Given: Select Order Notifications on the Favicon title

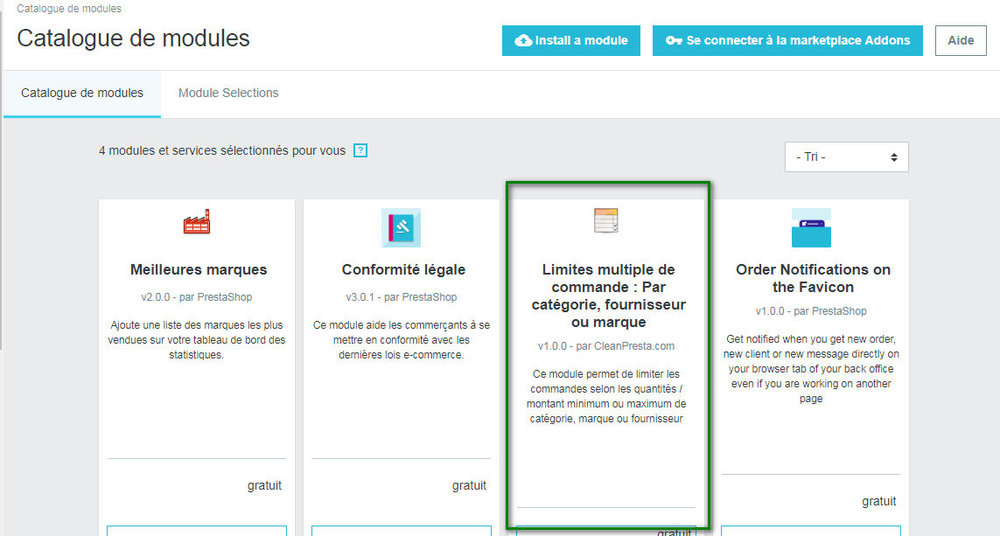Looking at the screenshot, I should click(813, 278).
